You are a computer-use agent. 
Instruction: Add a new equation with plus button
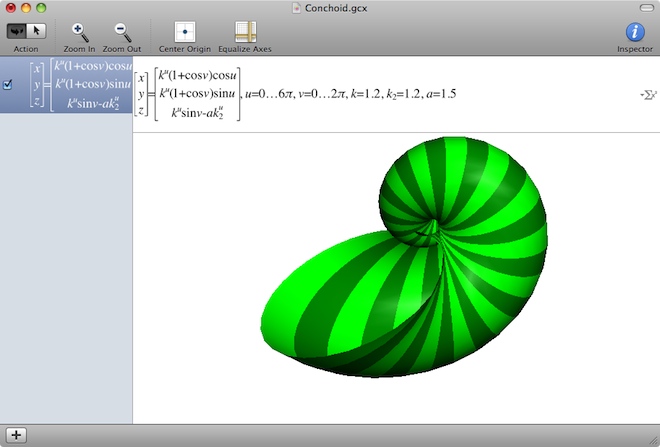[x=16, y=435]
